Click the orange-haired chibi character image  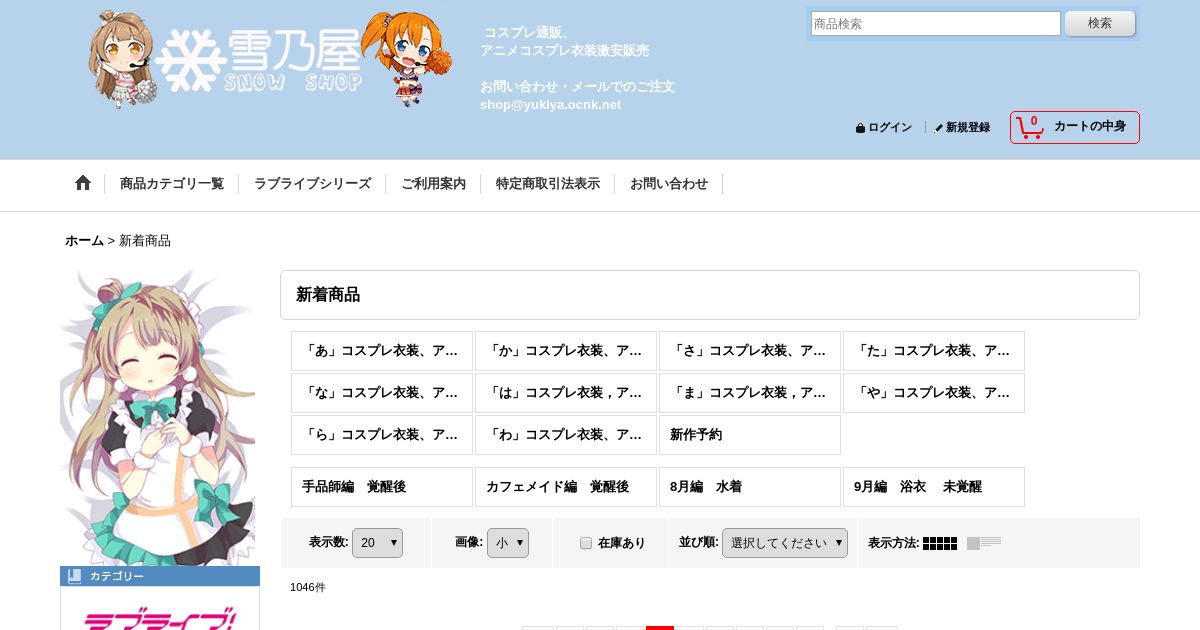407,58
